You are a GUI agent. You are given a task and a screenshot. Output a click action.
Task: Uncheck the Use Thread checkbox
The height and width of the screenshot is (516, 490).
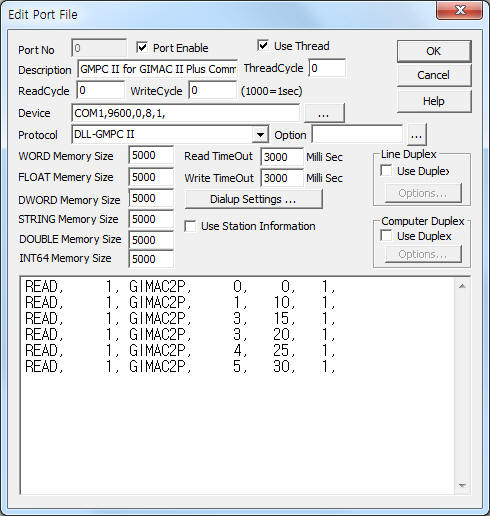point(263,45)
